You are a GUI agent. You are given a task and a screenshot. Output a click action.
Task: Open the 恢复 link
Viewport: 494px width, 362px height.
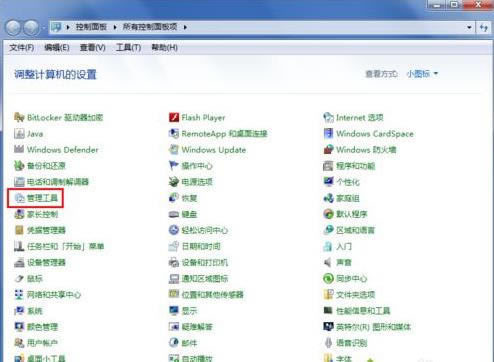pyautogui.click(x=189, y=198)
